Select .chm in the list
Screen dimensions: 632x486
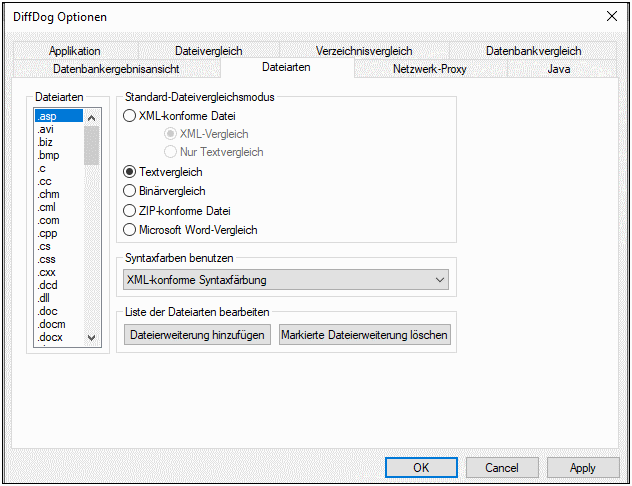(59, 194)
